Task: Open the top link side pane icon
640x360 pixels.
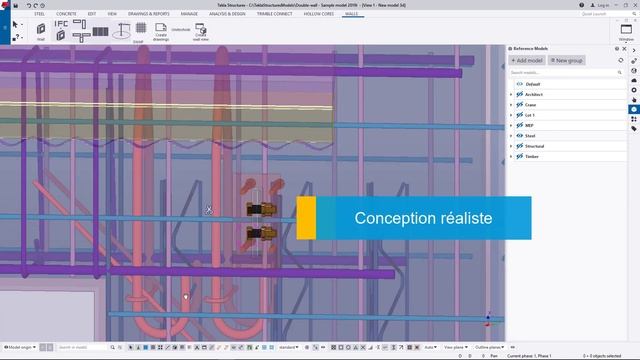Action: tap(634, 61)
